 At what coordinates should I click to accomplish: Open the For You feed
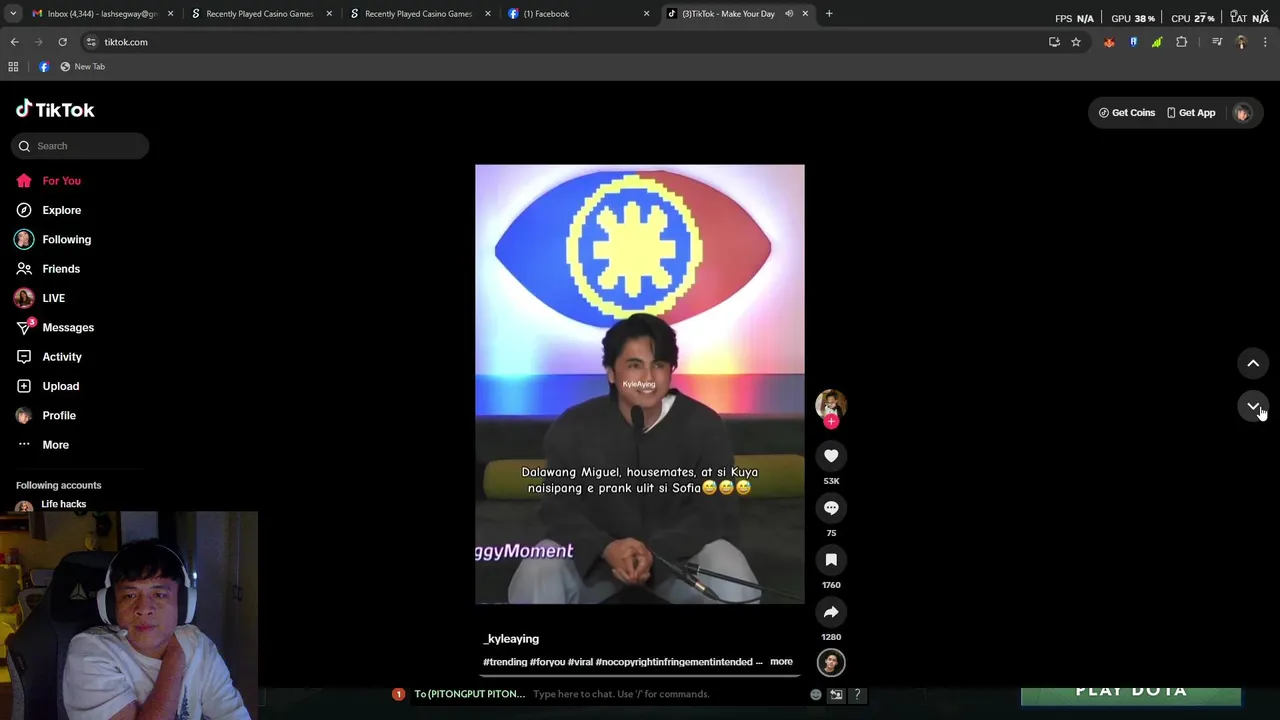[x=48, y=181]
